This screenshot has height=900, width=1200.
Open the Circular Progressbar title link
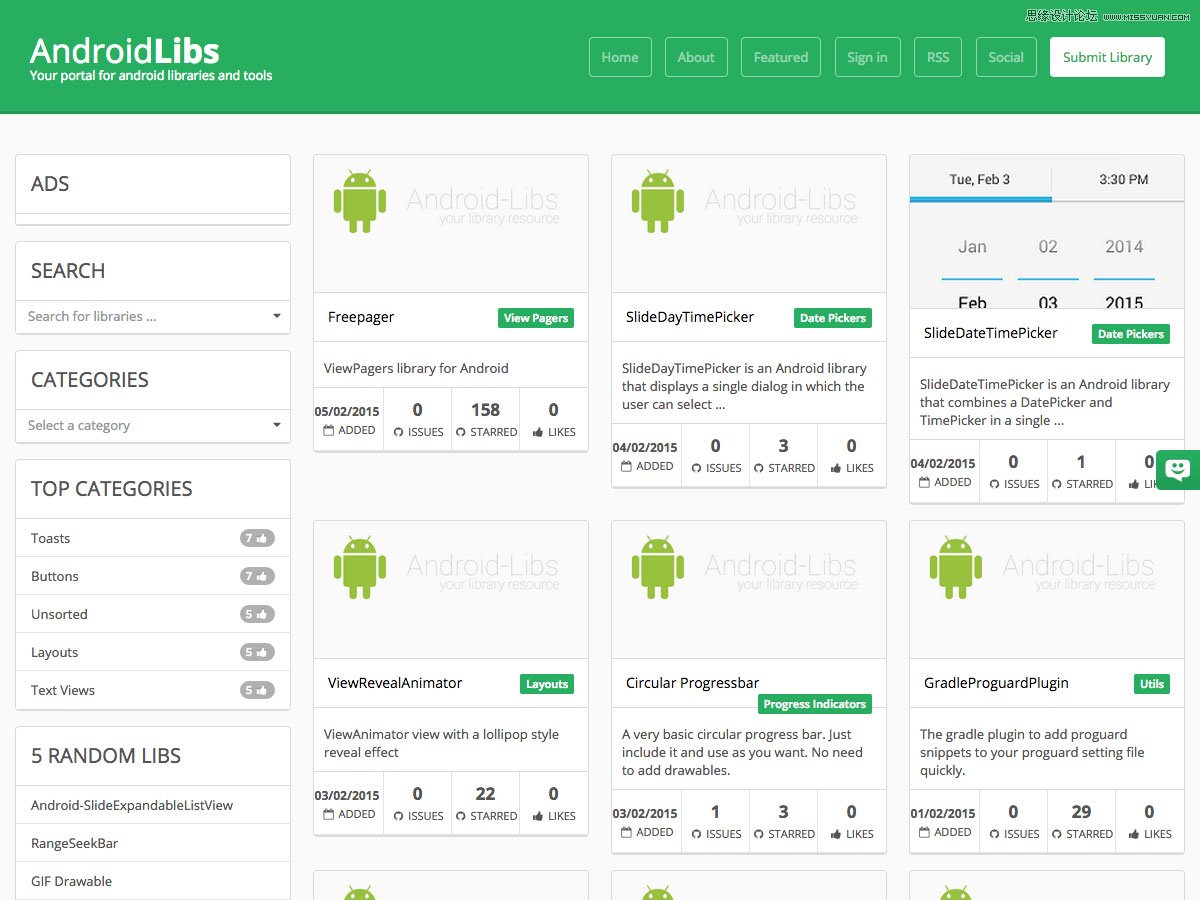[693, 683]
